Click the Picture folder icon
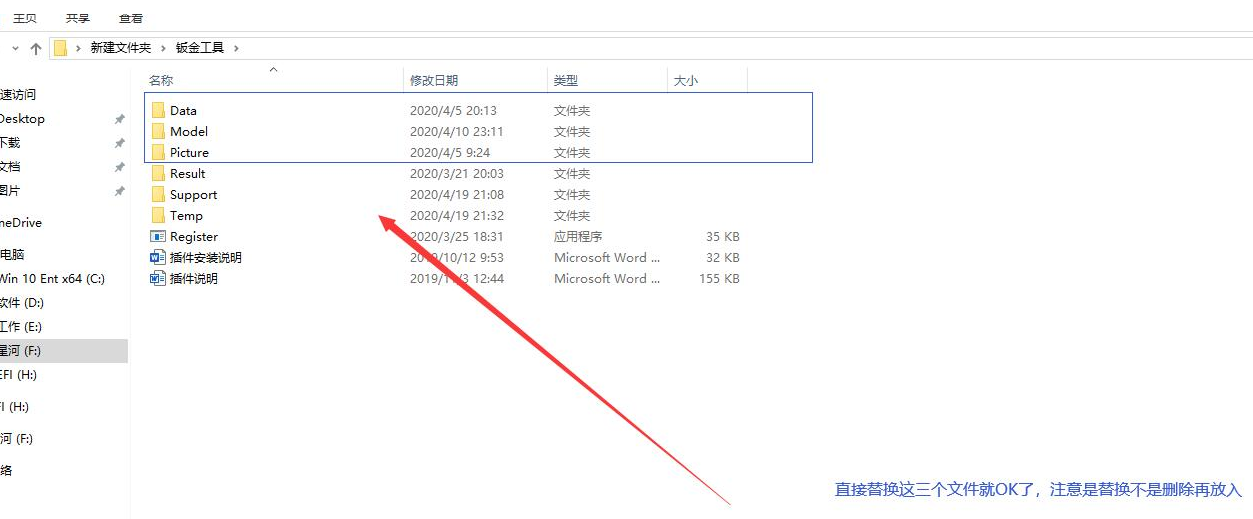This screenshot has width=1253, height=519. coord(158,153)
